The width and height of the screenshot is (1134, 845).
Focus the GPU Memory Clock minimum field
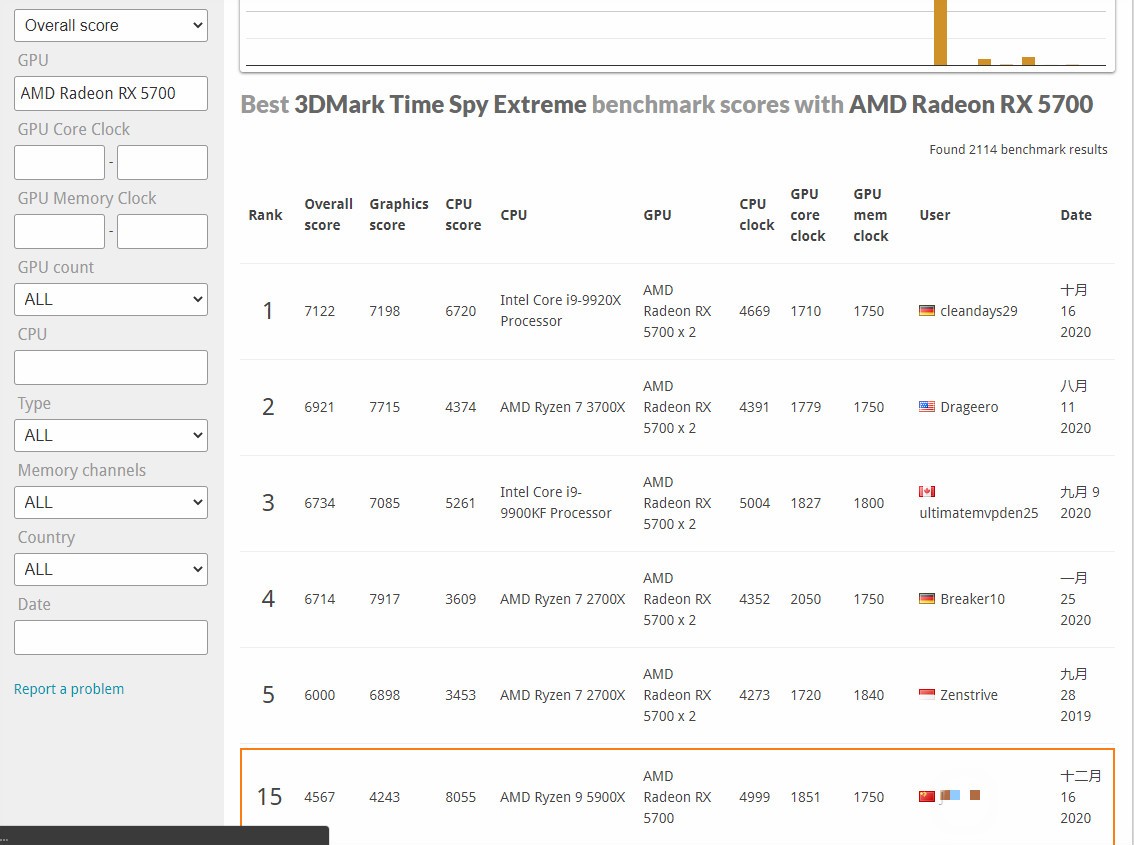[59, 232]
